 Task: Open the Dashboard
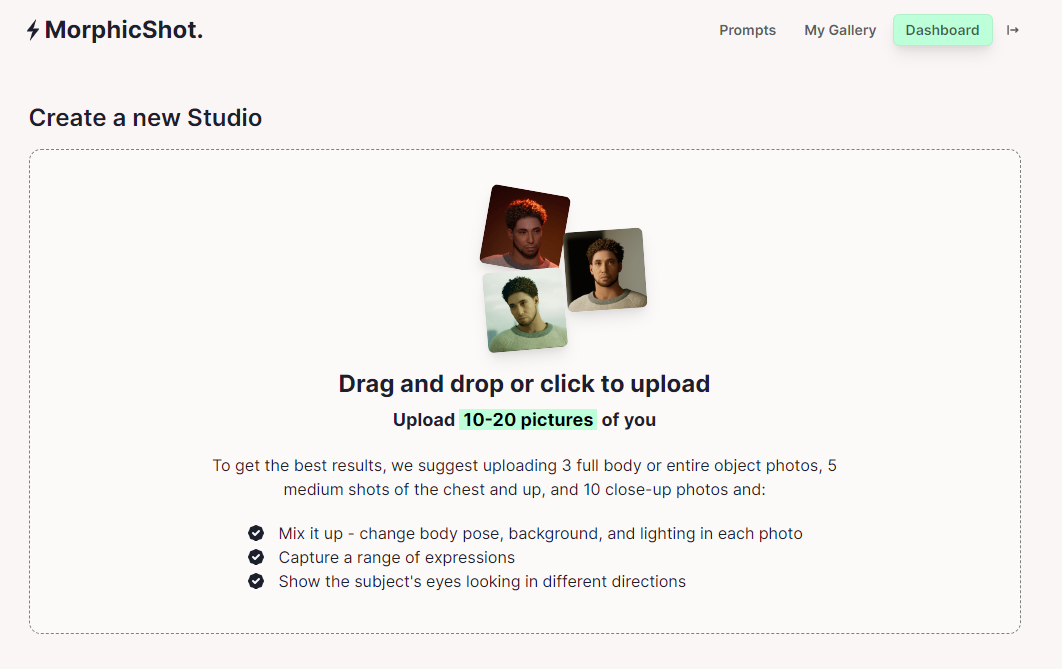pos(942,30)
